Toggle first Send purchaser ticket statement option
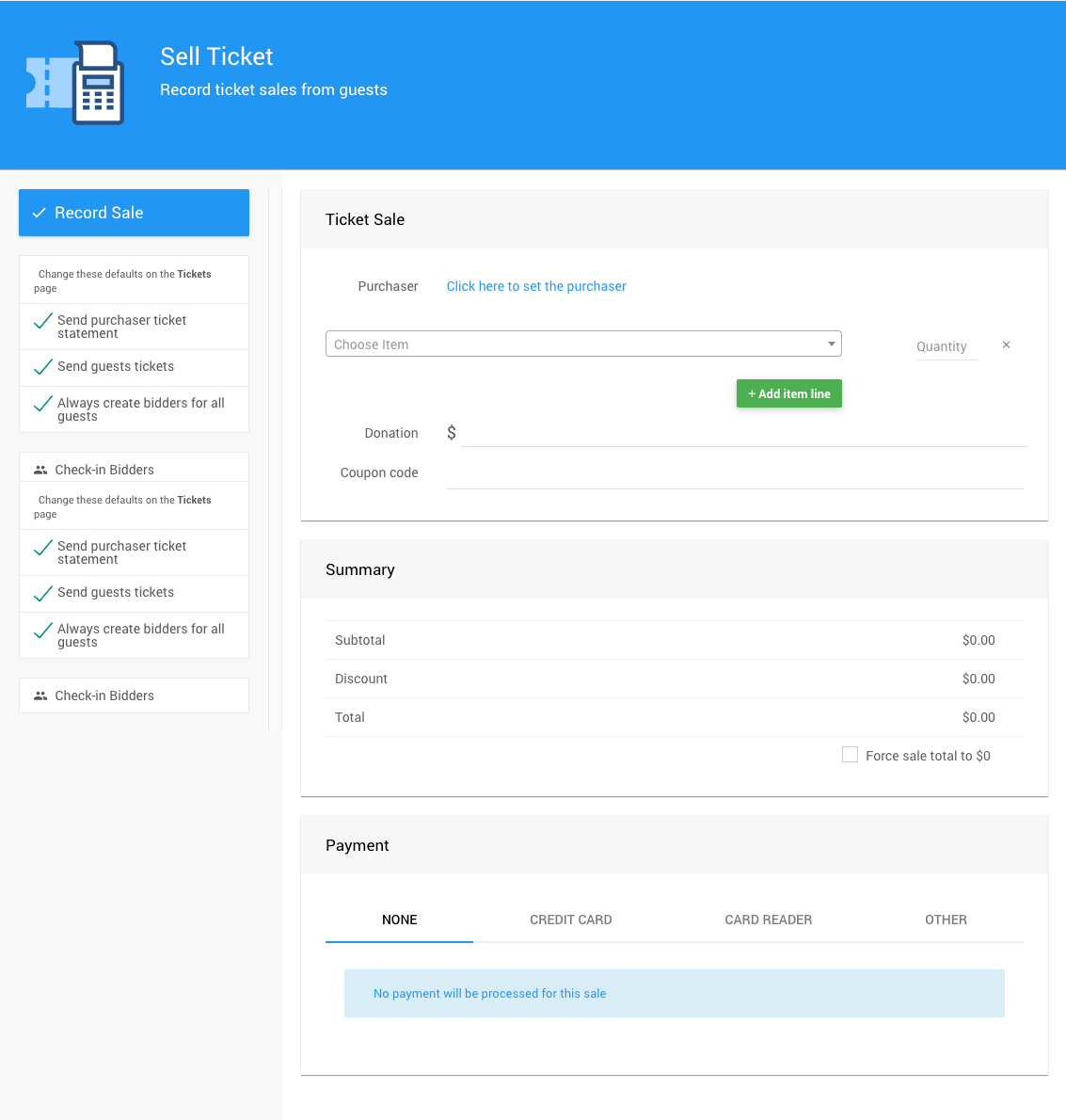Viewport: 1066px width, 1120px height. [43, 322]
